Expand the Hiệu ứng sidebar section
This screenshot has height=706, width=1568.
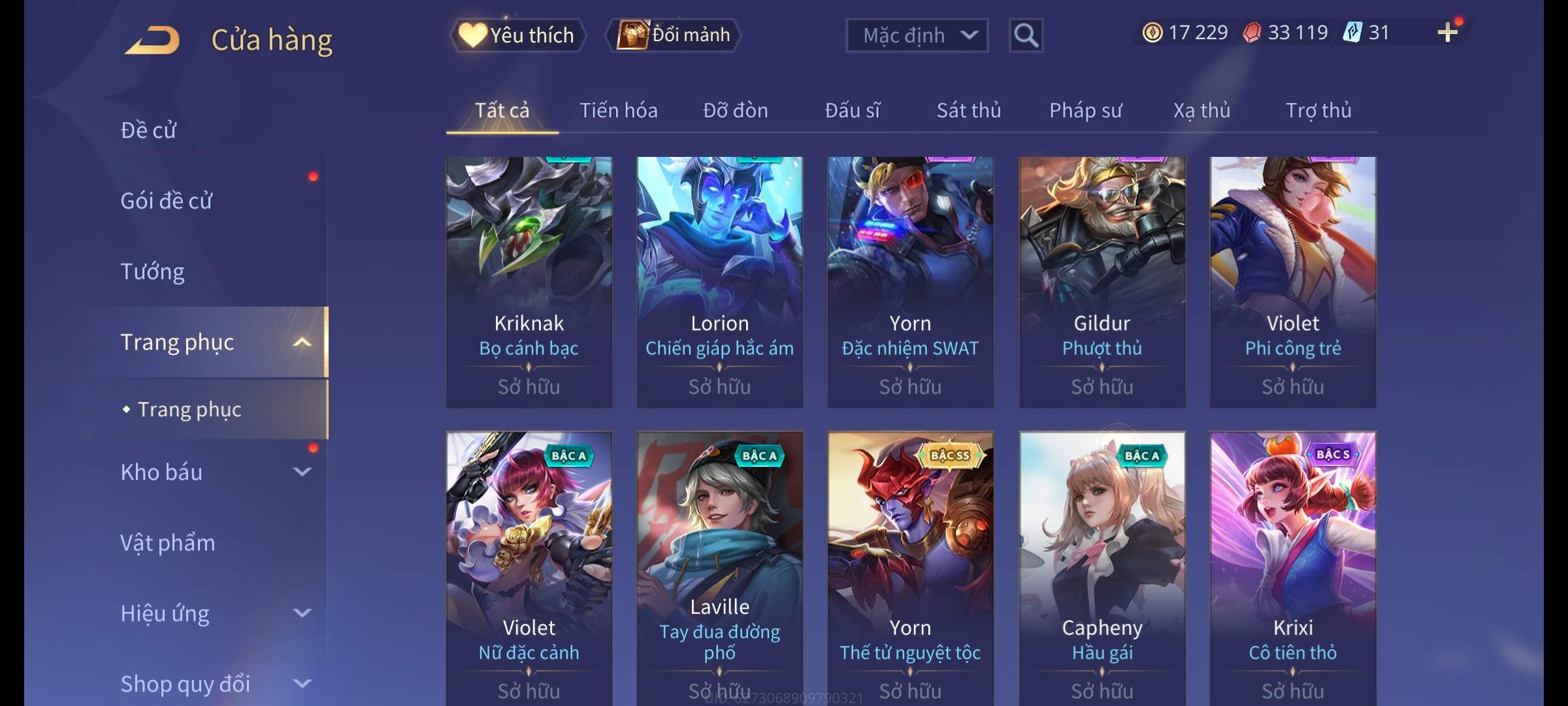(x=302, y=613)
